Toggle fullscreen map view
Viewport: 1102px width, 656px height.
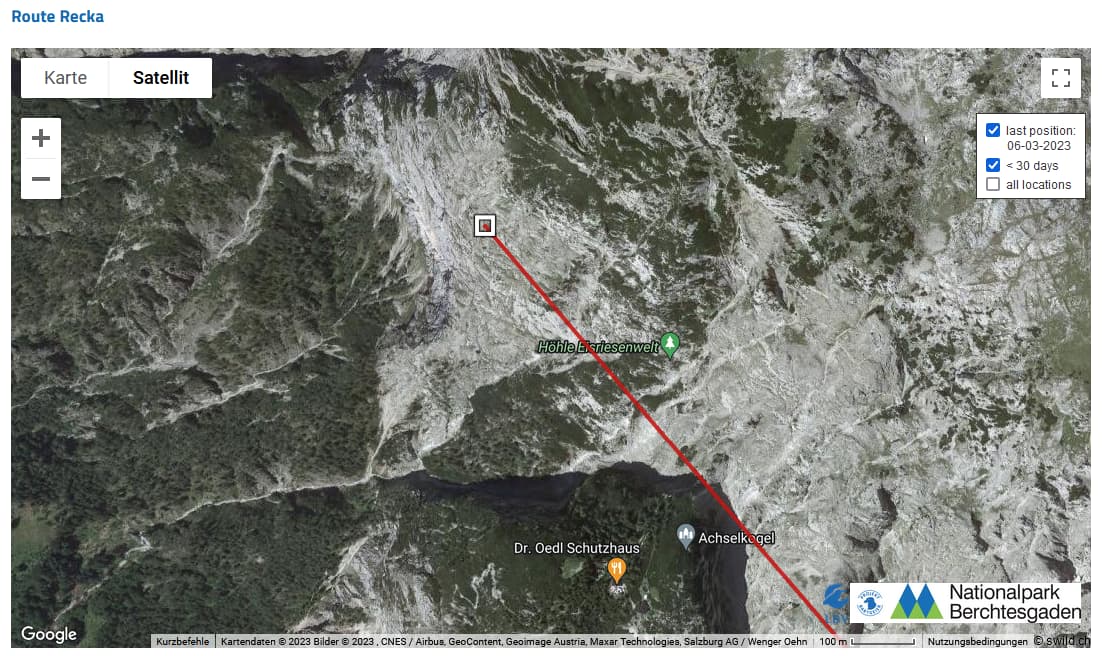click(1061, 77)
